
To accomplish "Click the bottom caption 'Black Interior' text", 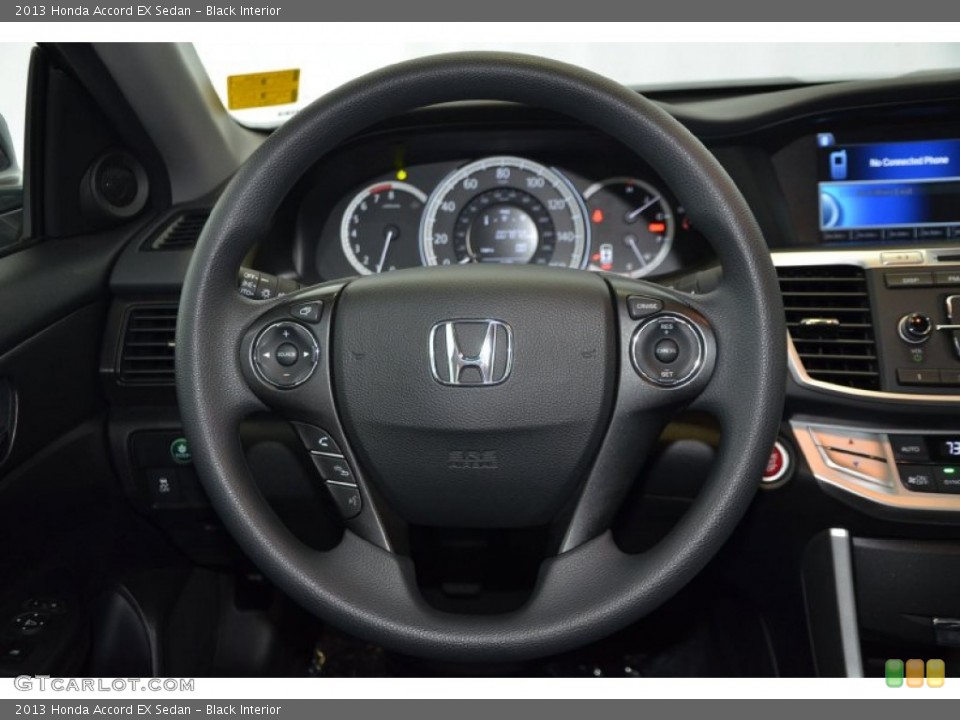I will pos(243,710).
